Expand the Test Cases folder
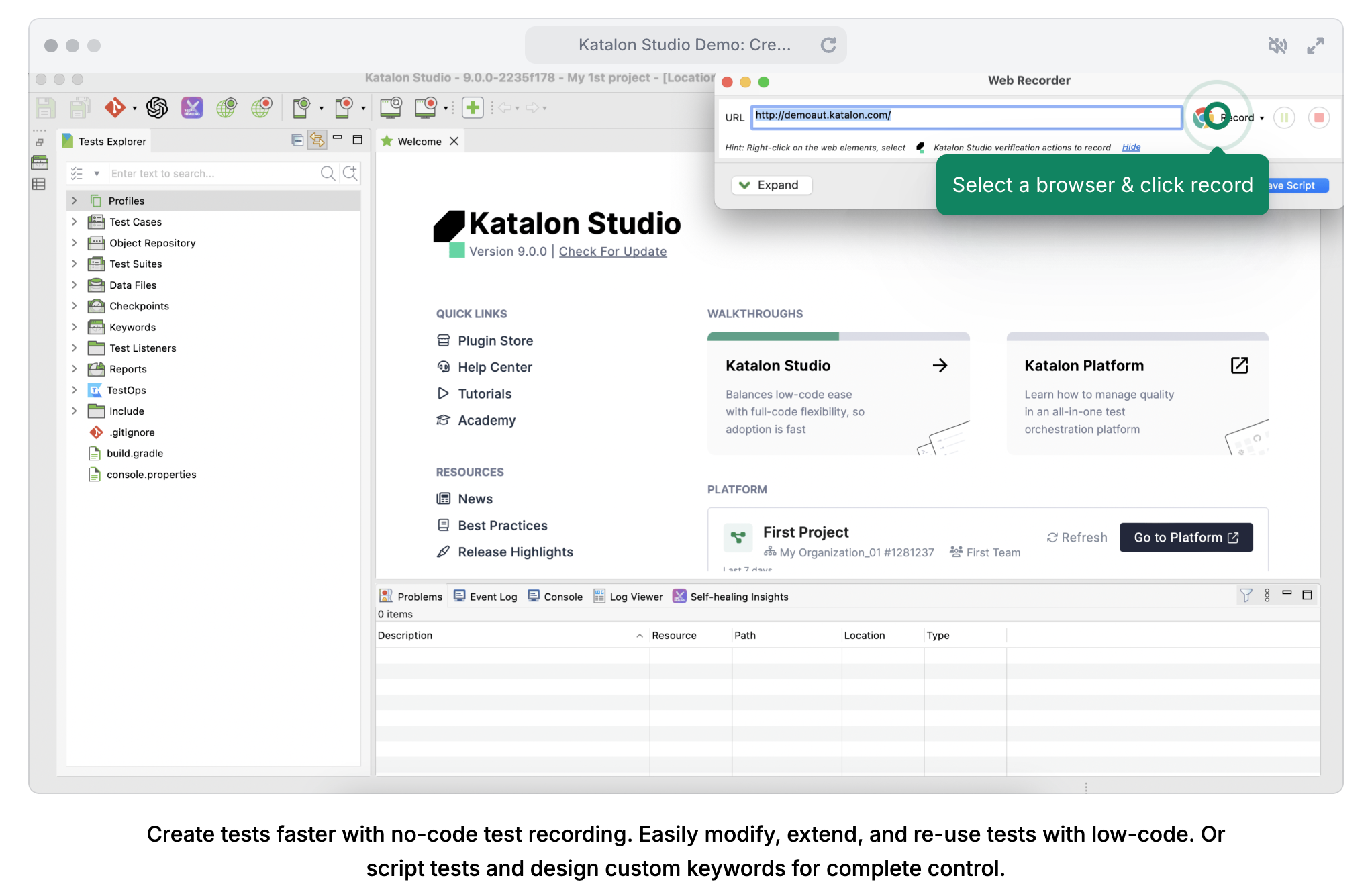This screenshot has width=1372, height=894. pos(75,221)
